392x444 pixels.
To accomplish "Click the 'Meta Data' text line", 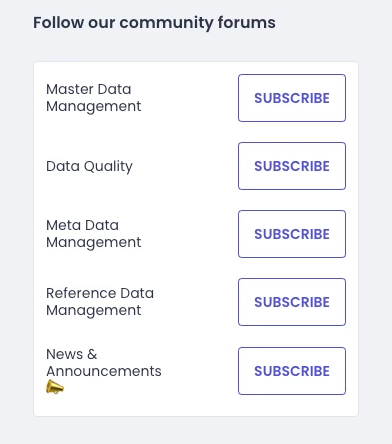I will click(82, 225).
